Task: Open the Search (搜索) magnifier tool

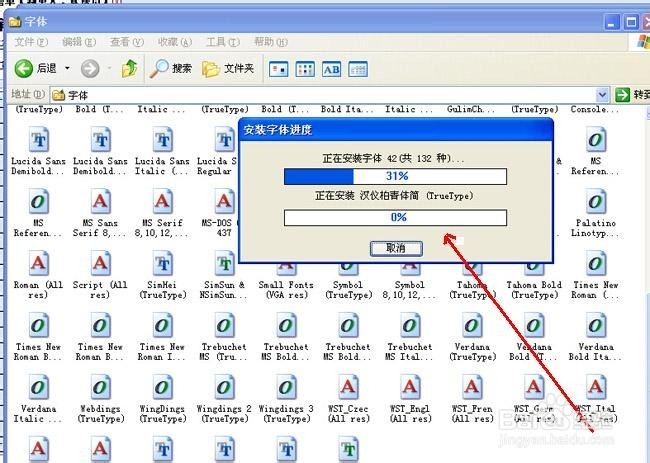Action: coord(171,68)
